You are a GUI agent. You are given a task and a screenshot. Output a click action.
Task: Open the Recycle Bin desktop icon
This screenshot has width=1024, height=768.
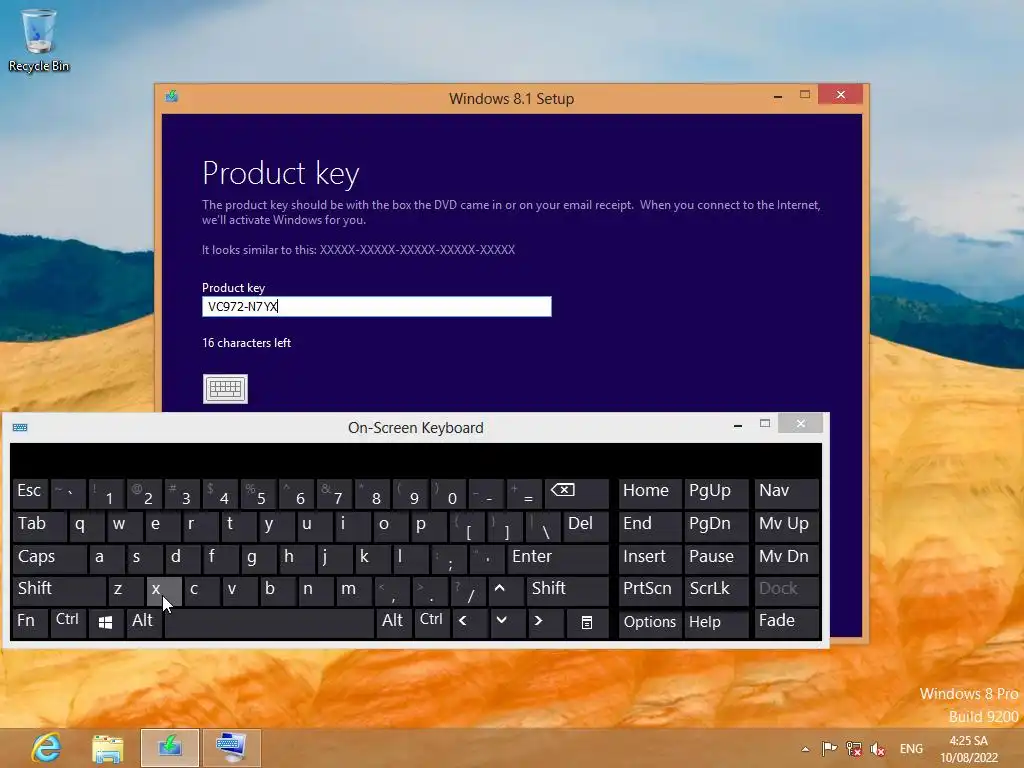[x=39, y=39]
